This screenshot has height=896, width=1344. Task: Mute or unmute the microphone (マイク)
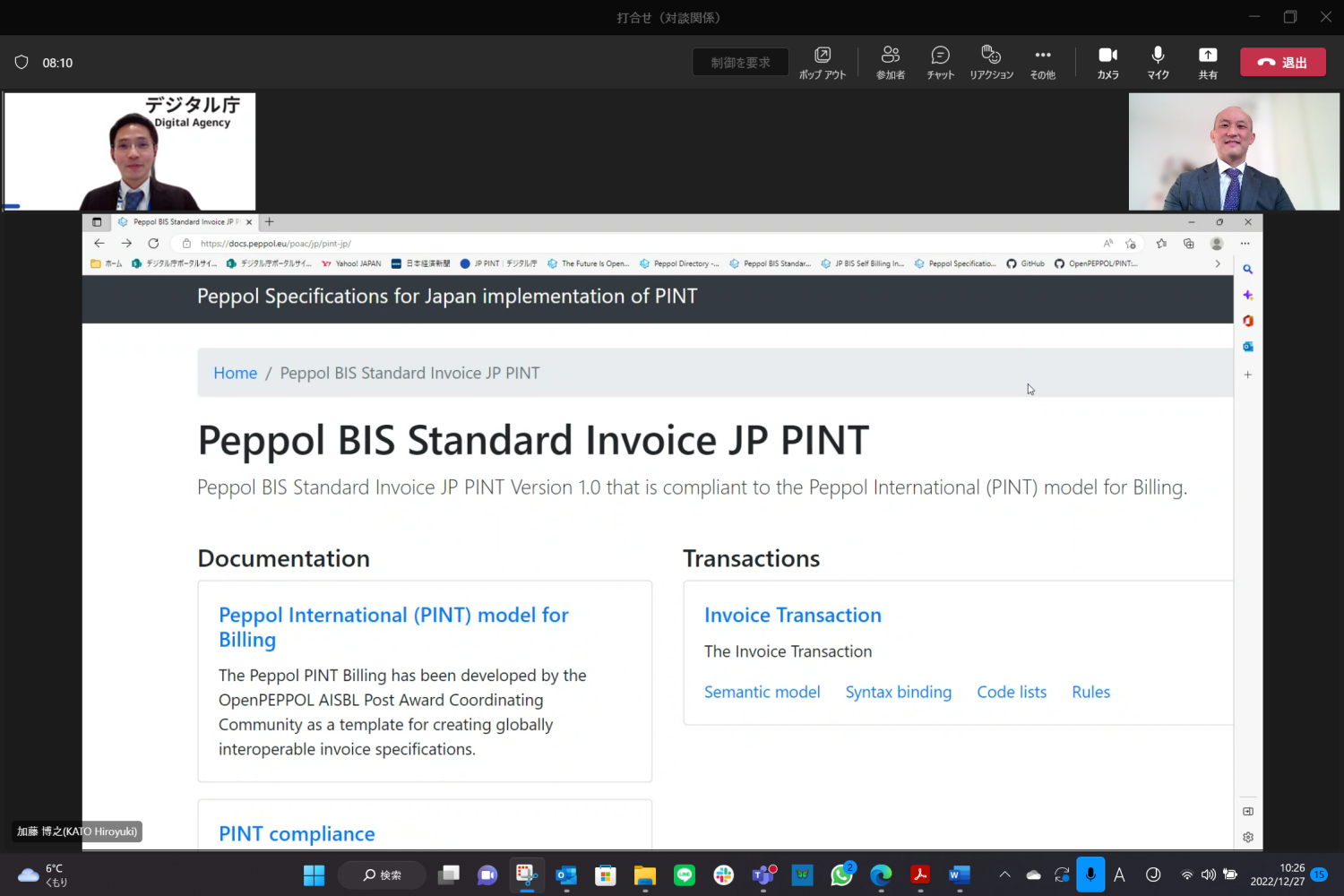tap(1158, 62)
